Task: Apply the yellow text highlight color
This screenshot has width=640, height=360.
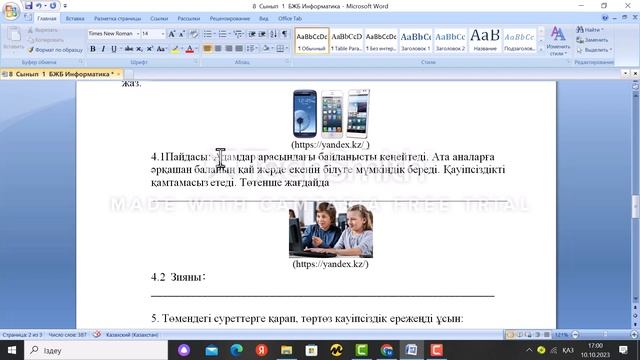Action: pos(175,49)
